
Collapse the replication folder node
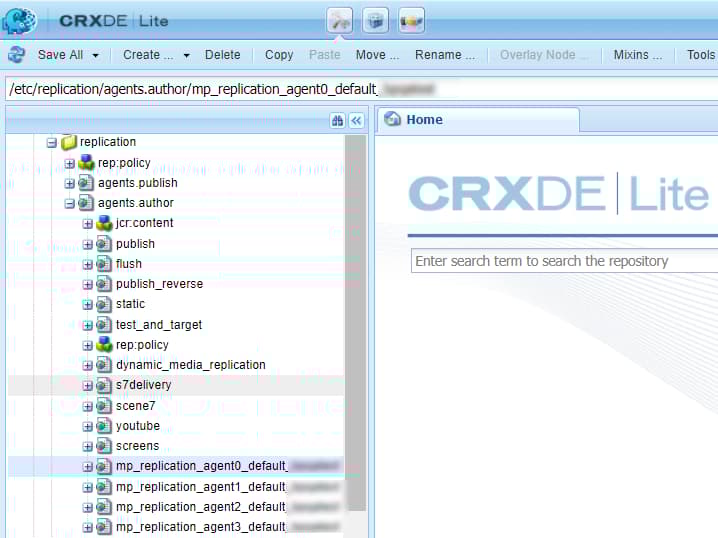click(x=52, y=143)
